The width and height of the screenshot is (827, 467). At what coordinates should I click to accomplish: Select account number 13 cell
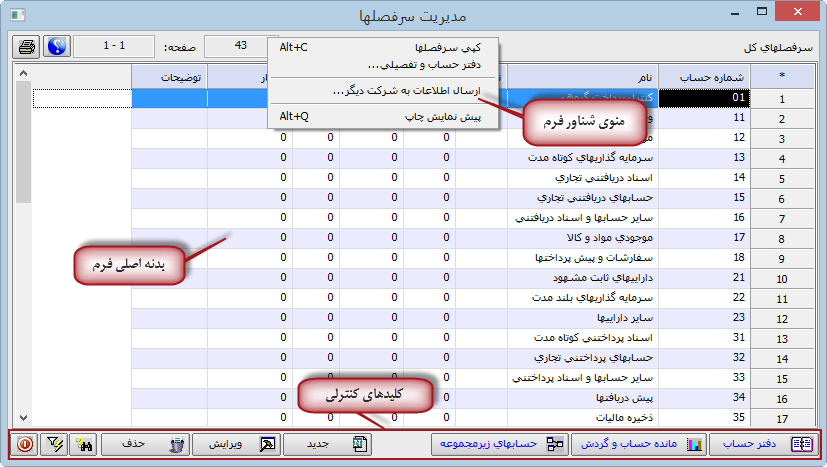tap(711, 157)
